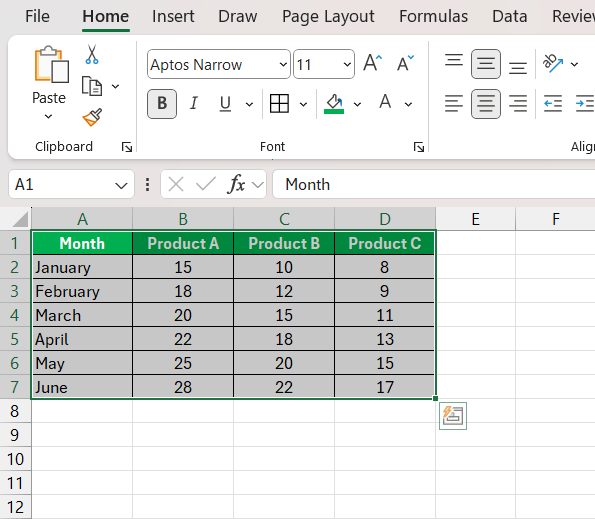The height and width of the screenshot is (519, 595).
Task: Open font name dropdown Aptos Narrow
Action: click(283, 64)
